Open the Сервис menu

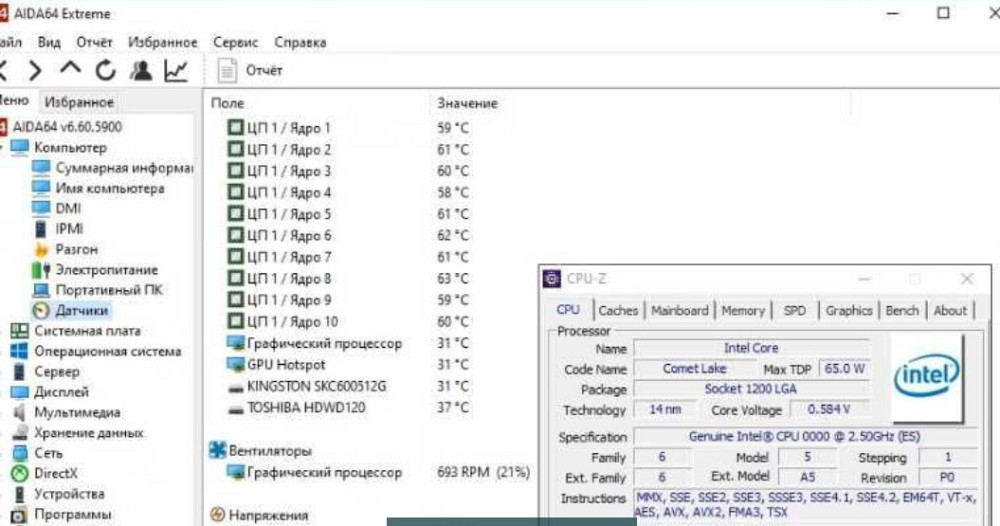click(235, 43)
